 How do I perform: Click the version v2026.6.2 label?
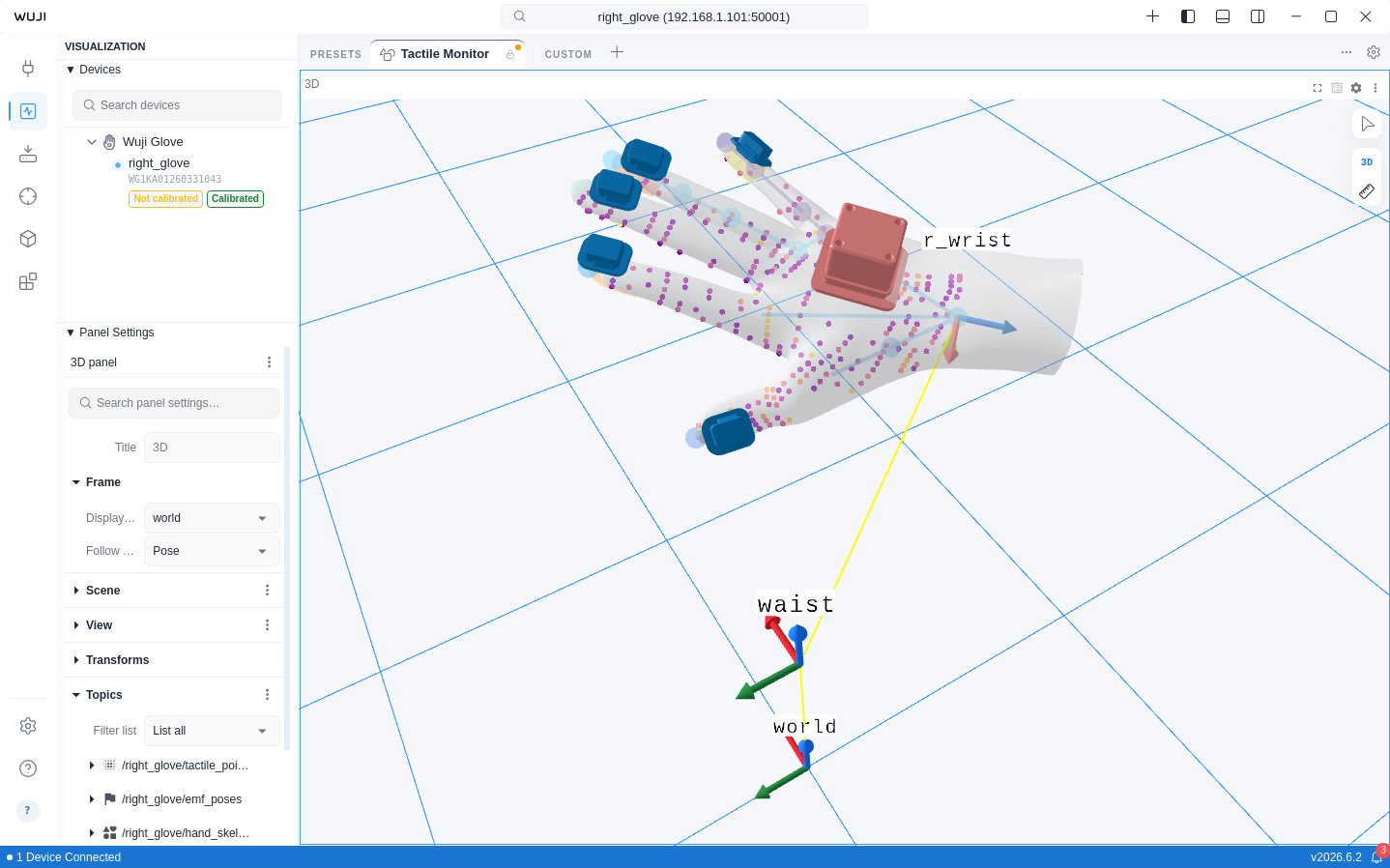(x=1336, y=857)
